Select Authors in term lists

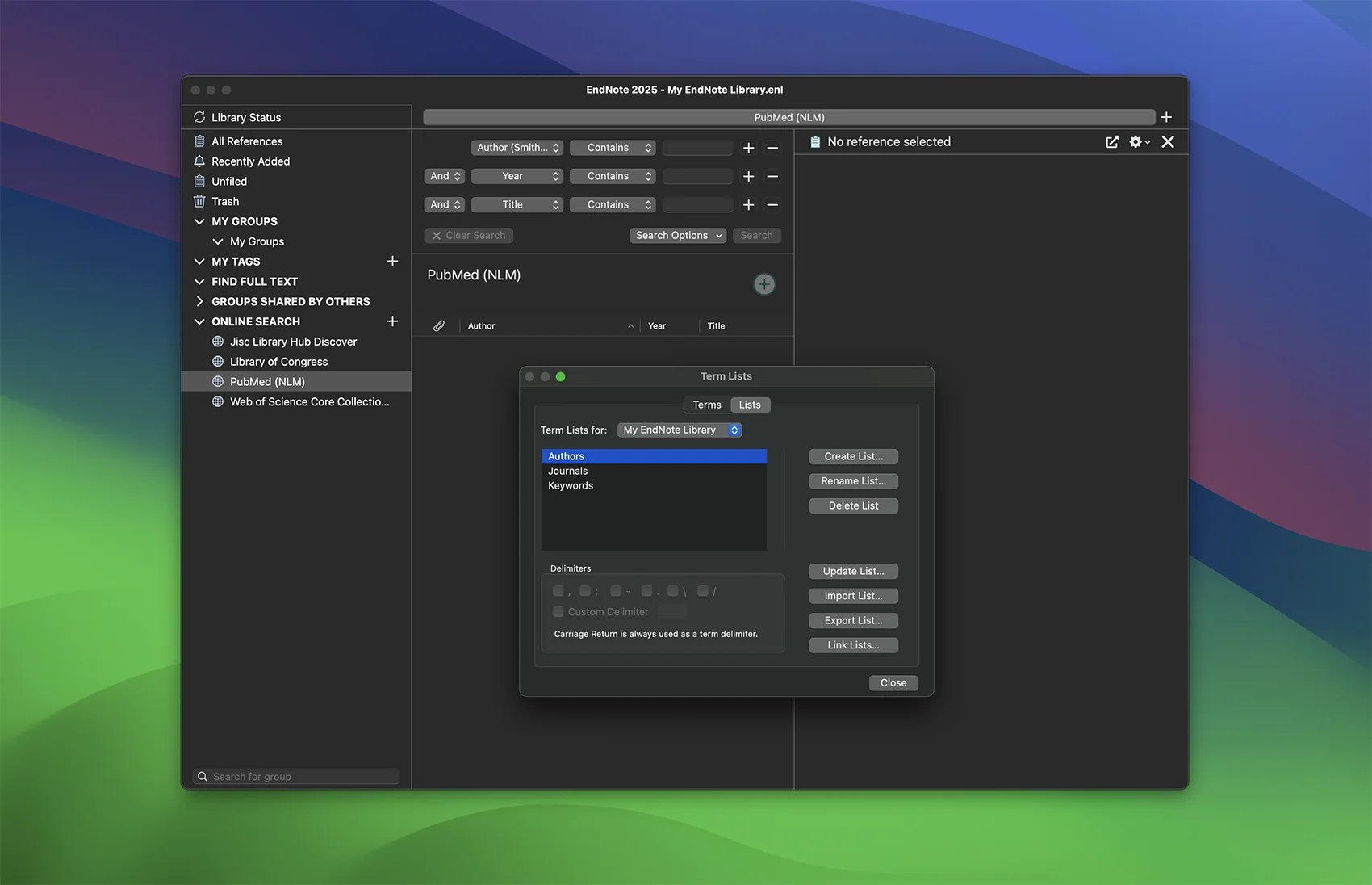click(655, 457)
